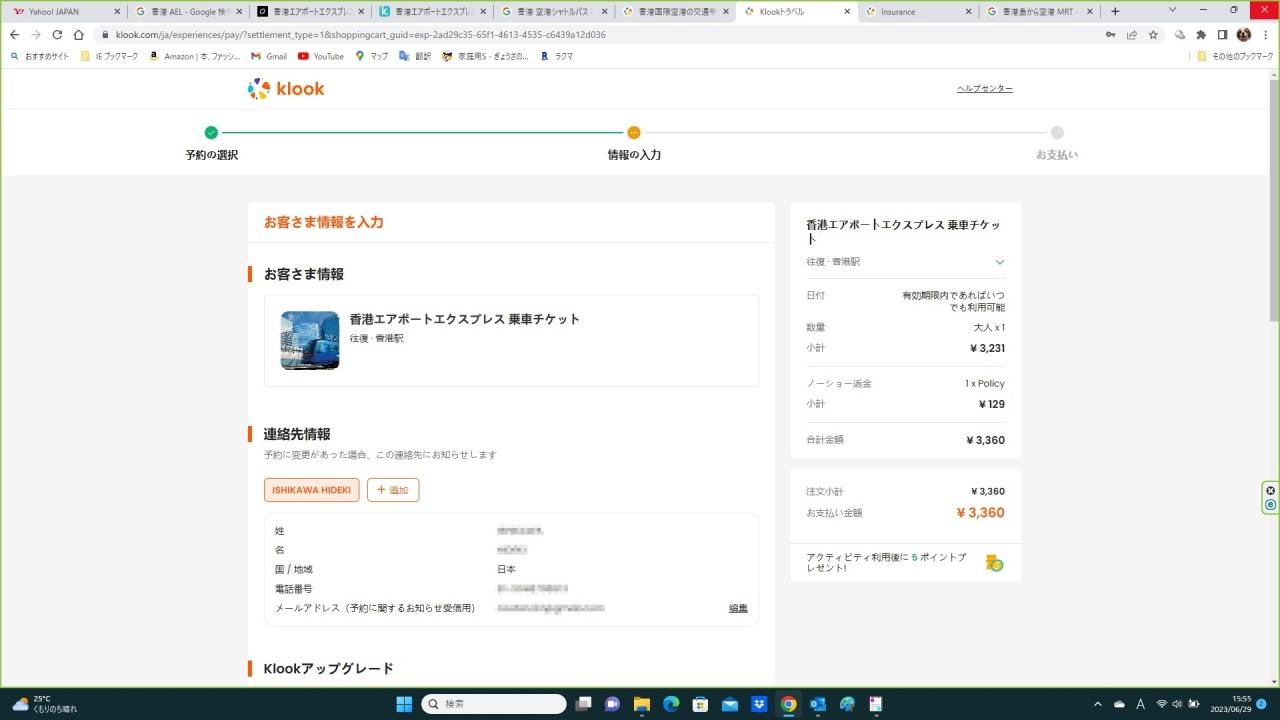Click the points reward coin icon
Screen dimensions: 1280x720
[x=994, y=563]
